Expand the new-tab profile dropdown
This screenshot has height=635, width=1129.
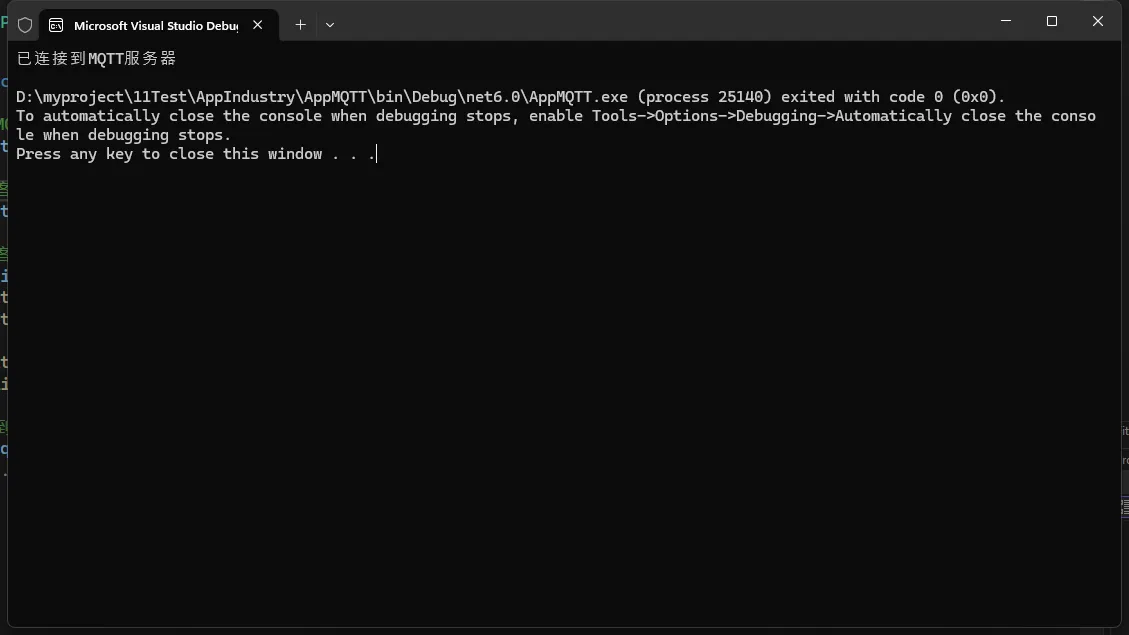pyautogui.click(x=330, y=25)
